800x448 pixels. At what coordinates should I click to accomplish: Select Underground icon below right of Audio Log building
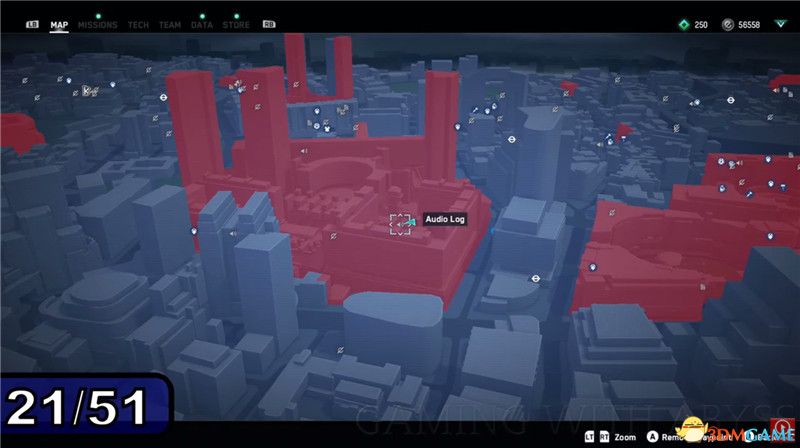pyautogui.click(x=536, y=279)
